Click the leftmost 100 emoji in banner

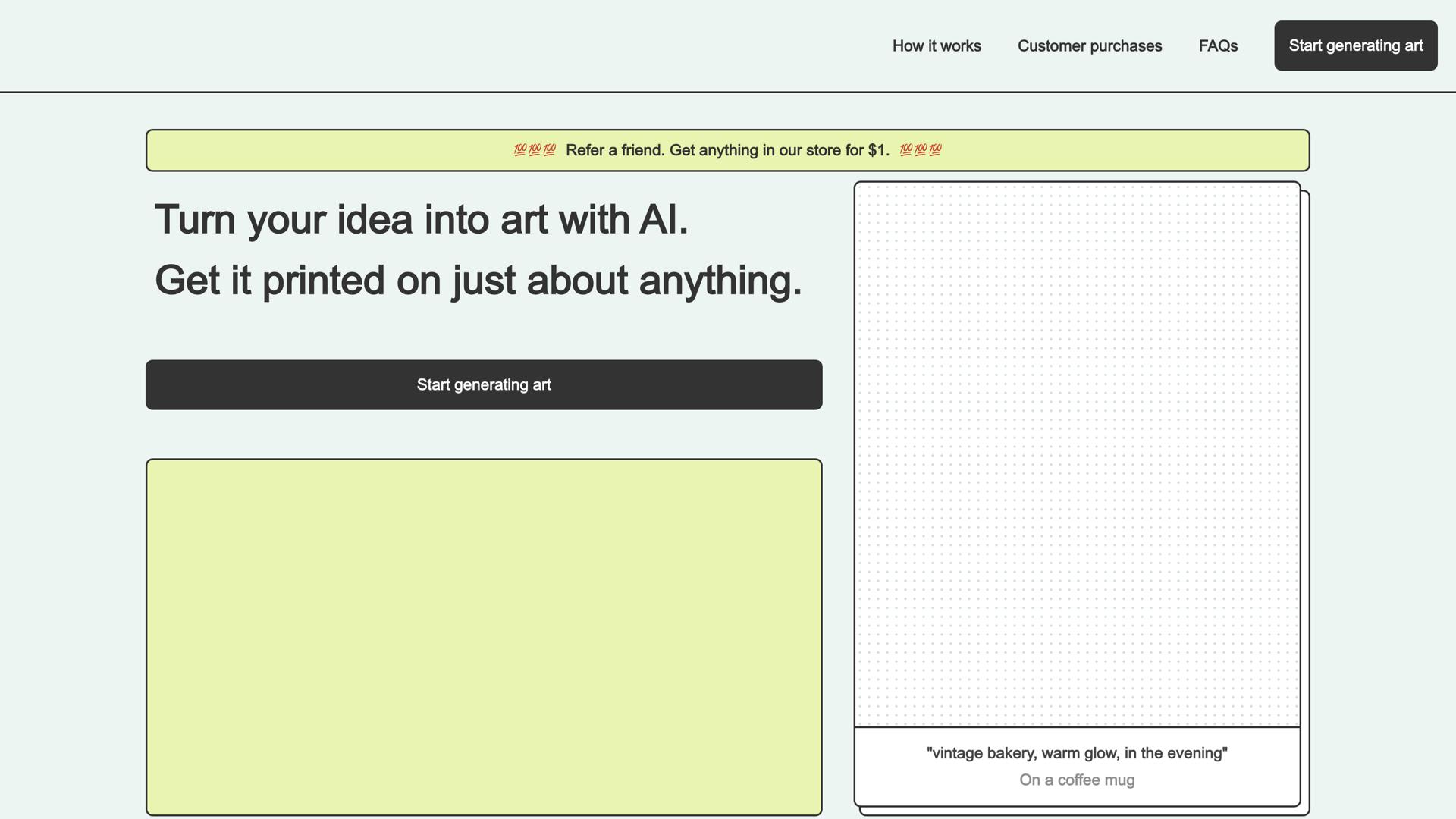point(520,150)
